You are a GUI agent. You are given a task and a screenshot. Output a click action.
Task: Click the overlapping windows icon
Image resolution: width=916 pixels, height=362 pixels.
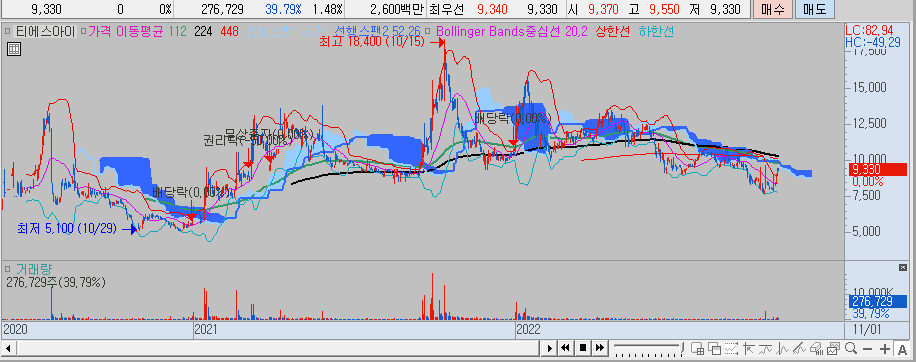pyautogui.click(x=714, y=349)
